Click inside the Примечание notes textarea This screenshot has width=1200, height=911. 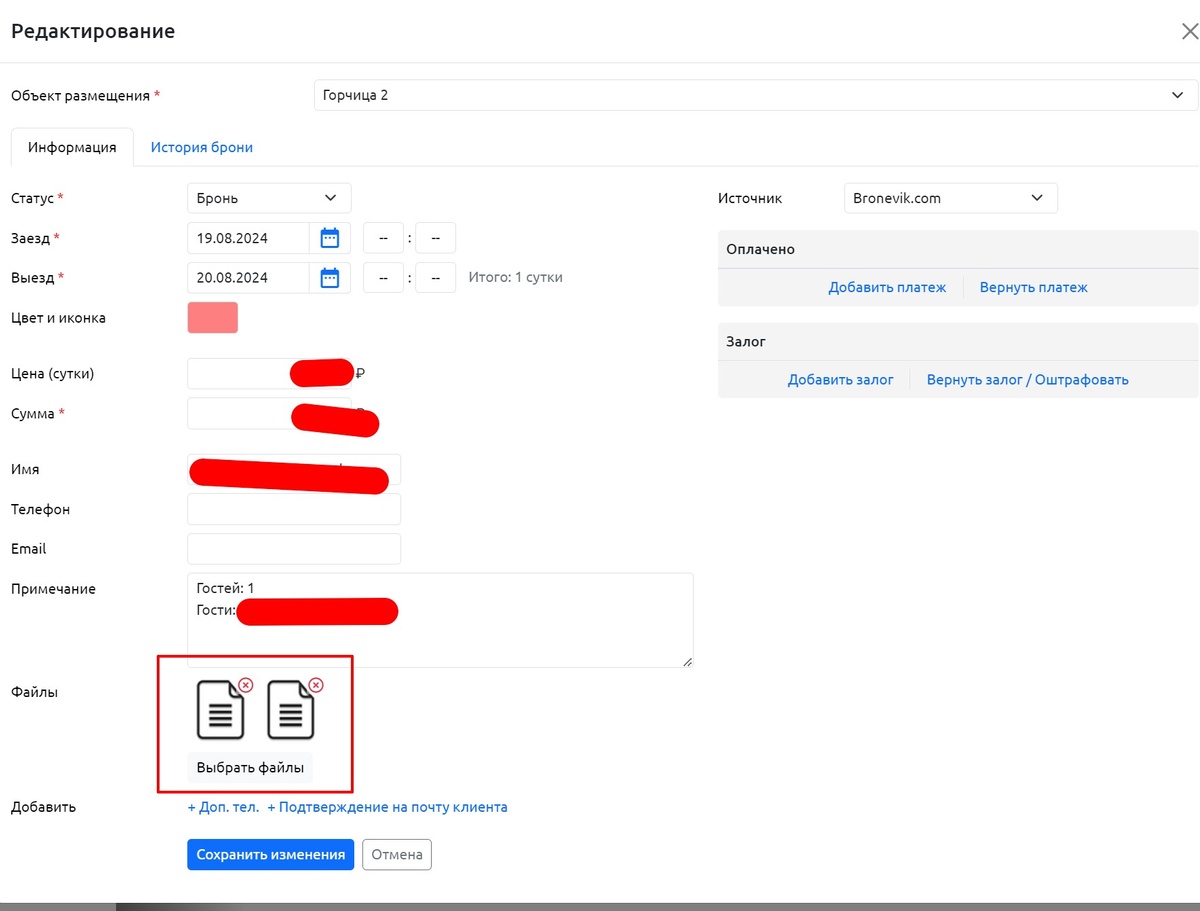440,620
